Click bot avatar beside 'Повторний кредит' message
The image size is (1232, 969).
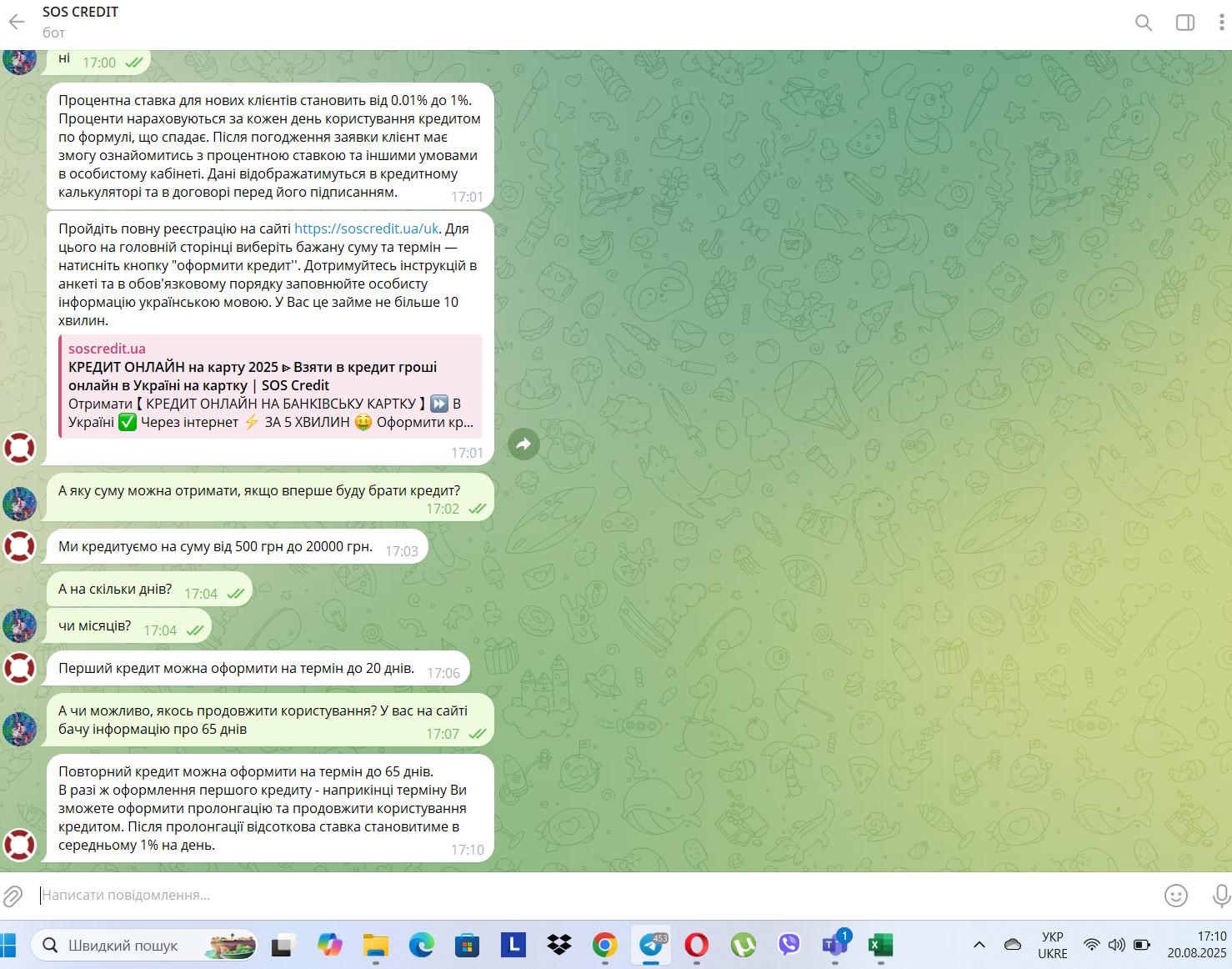coord(19,845)
